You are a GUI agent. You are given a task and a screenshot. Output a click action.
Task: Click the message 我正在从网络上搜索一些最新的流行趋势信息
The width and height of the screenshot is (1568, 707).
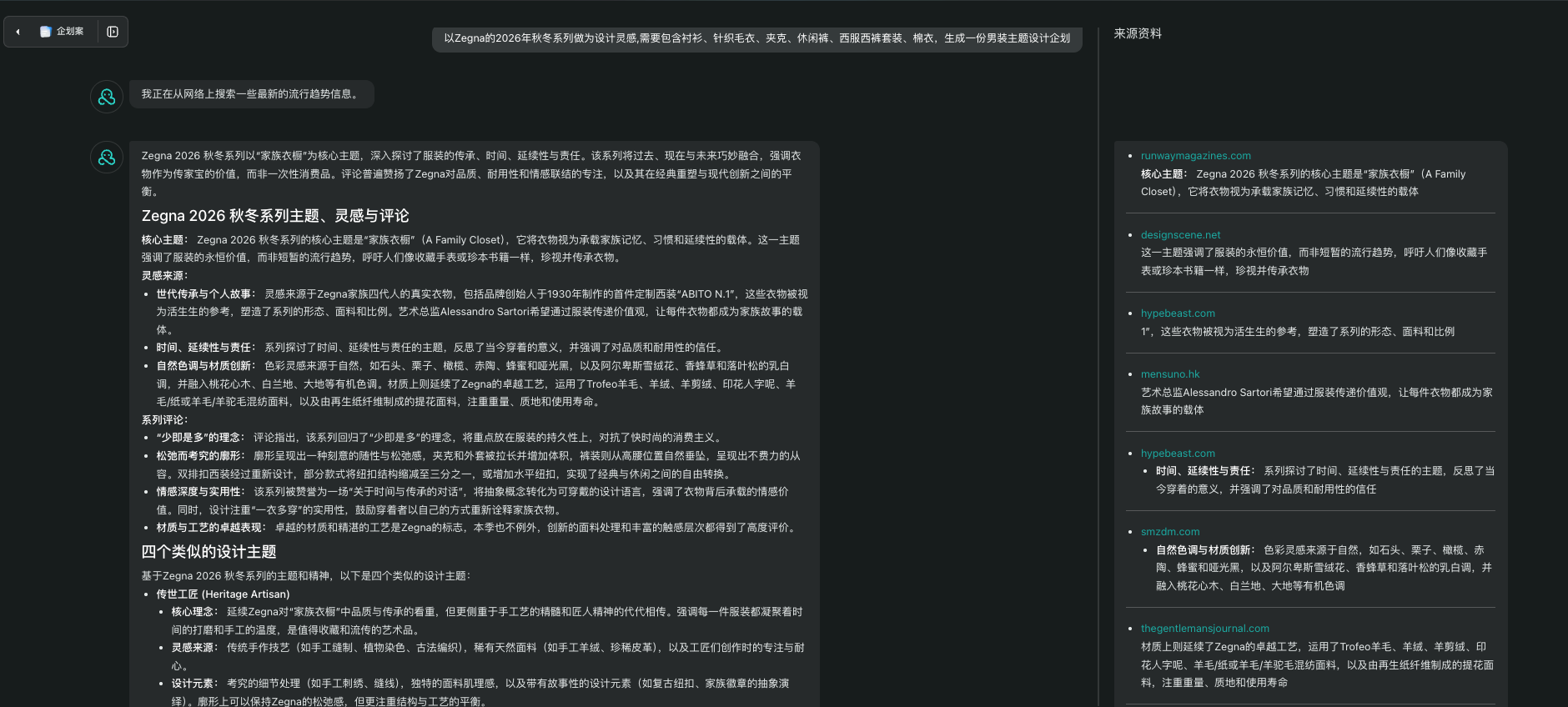point(251,94)
